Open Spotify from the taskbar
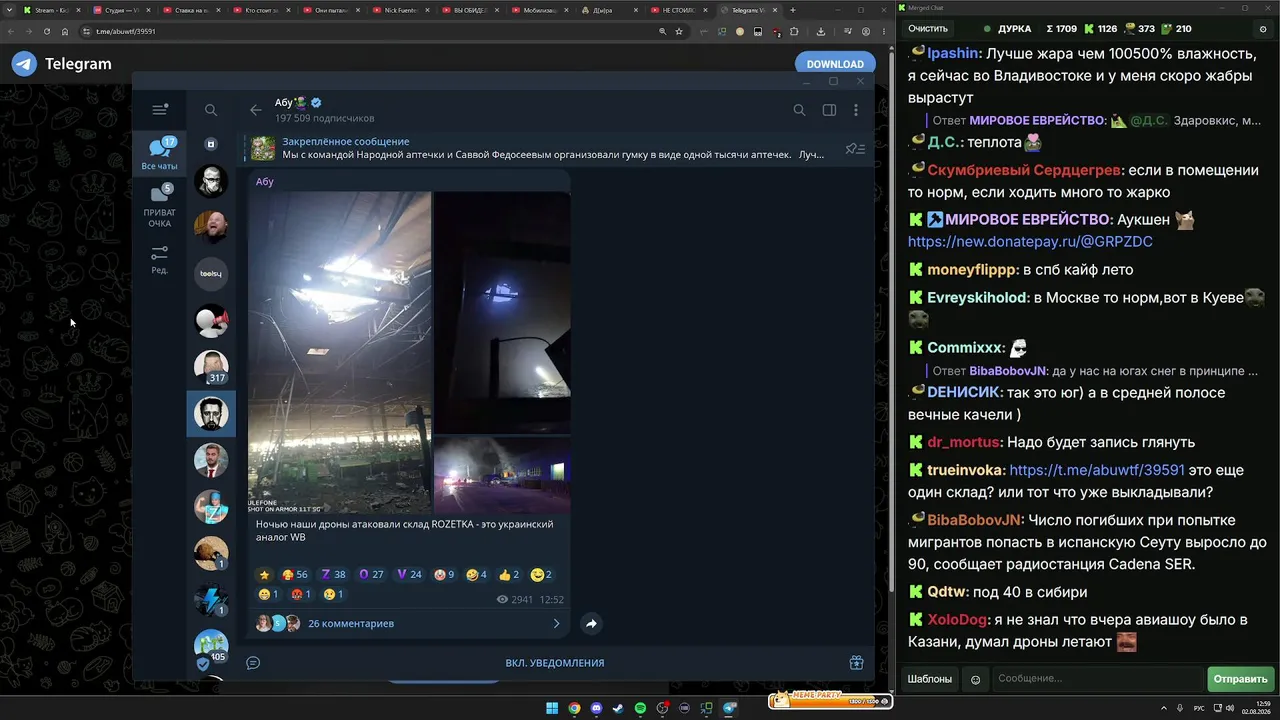Viewport: 1280px width, 720px height. 640,708
